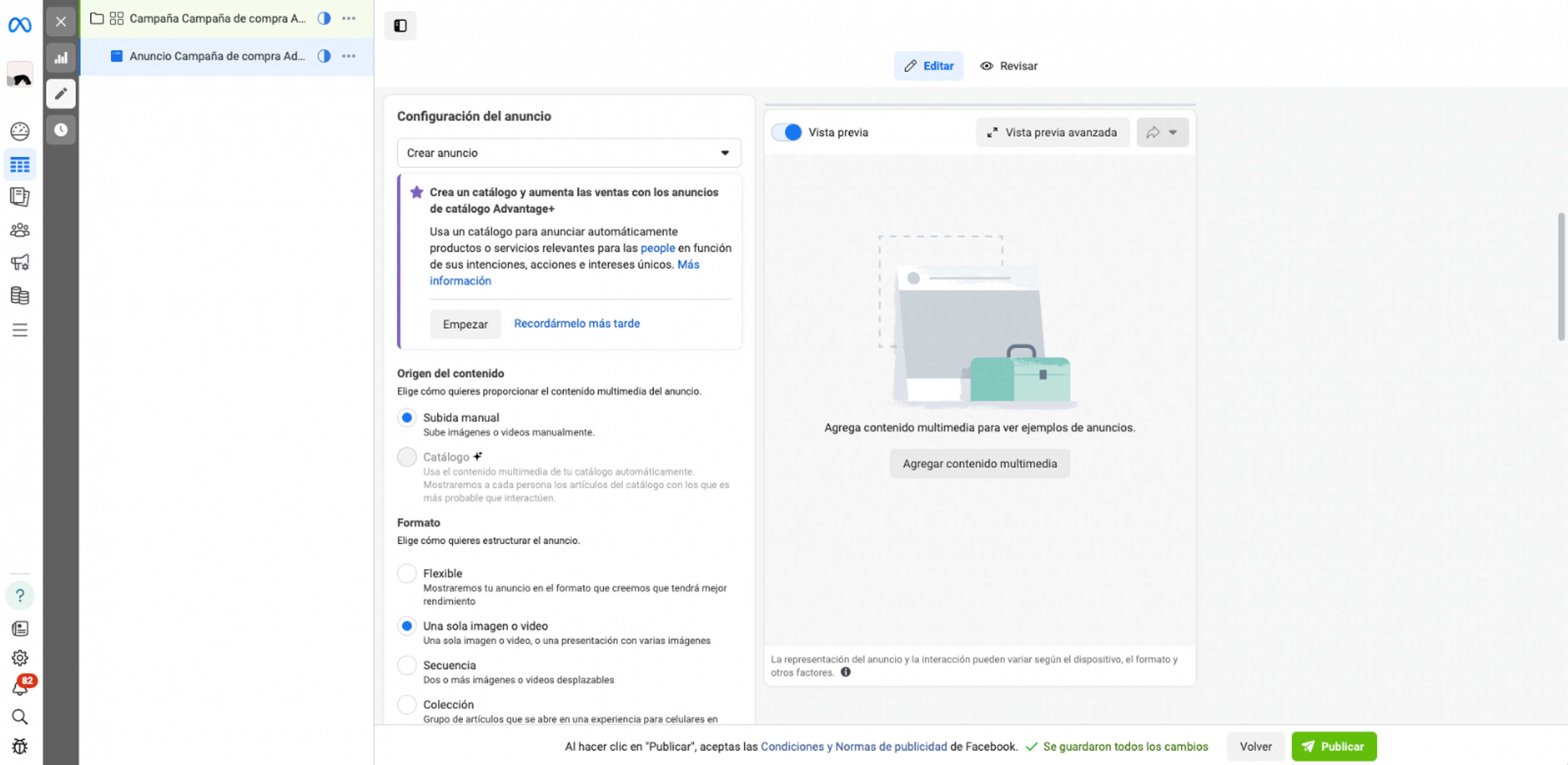
Task: Switch to the Editar tab
Action: pos(928,66)
